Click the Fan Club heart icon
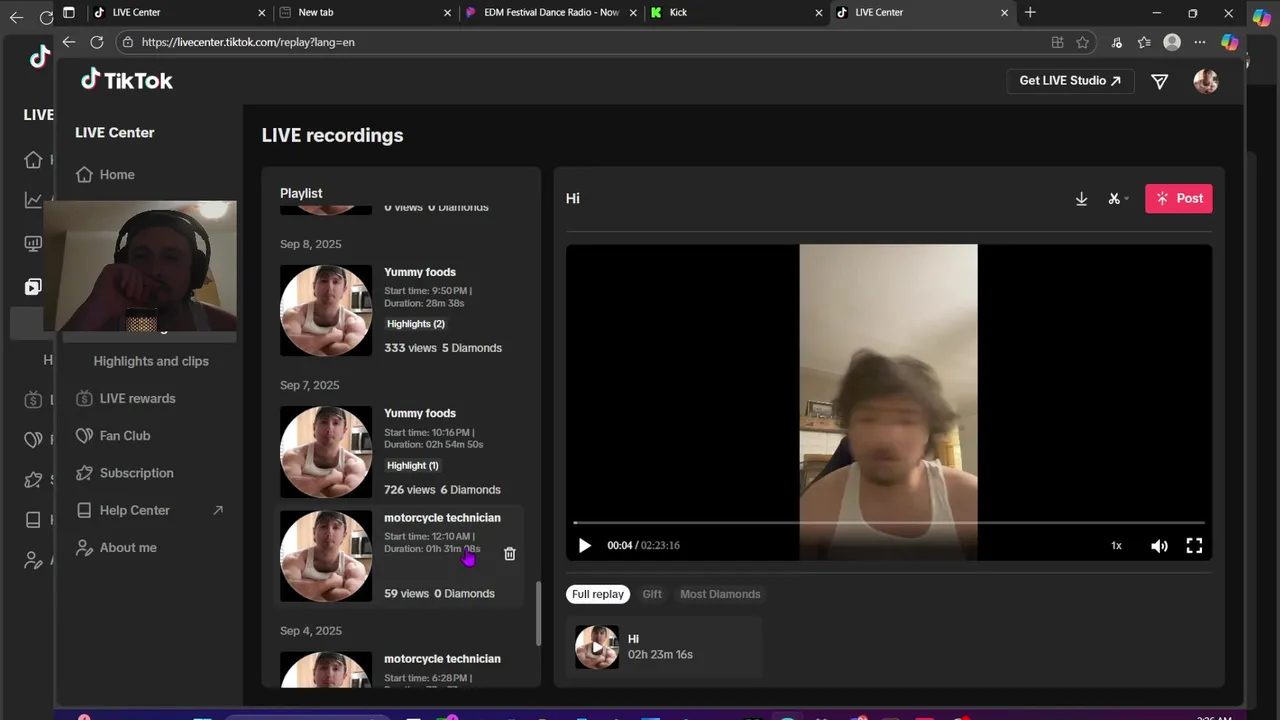 click(84, 436)
